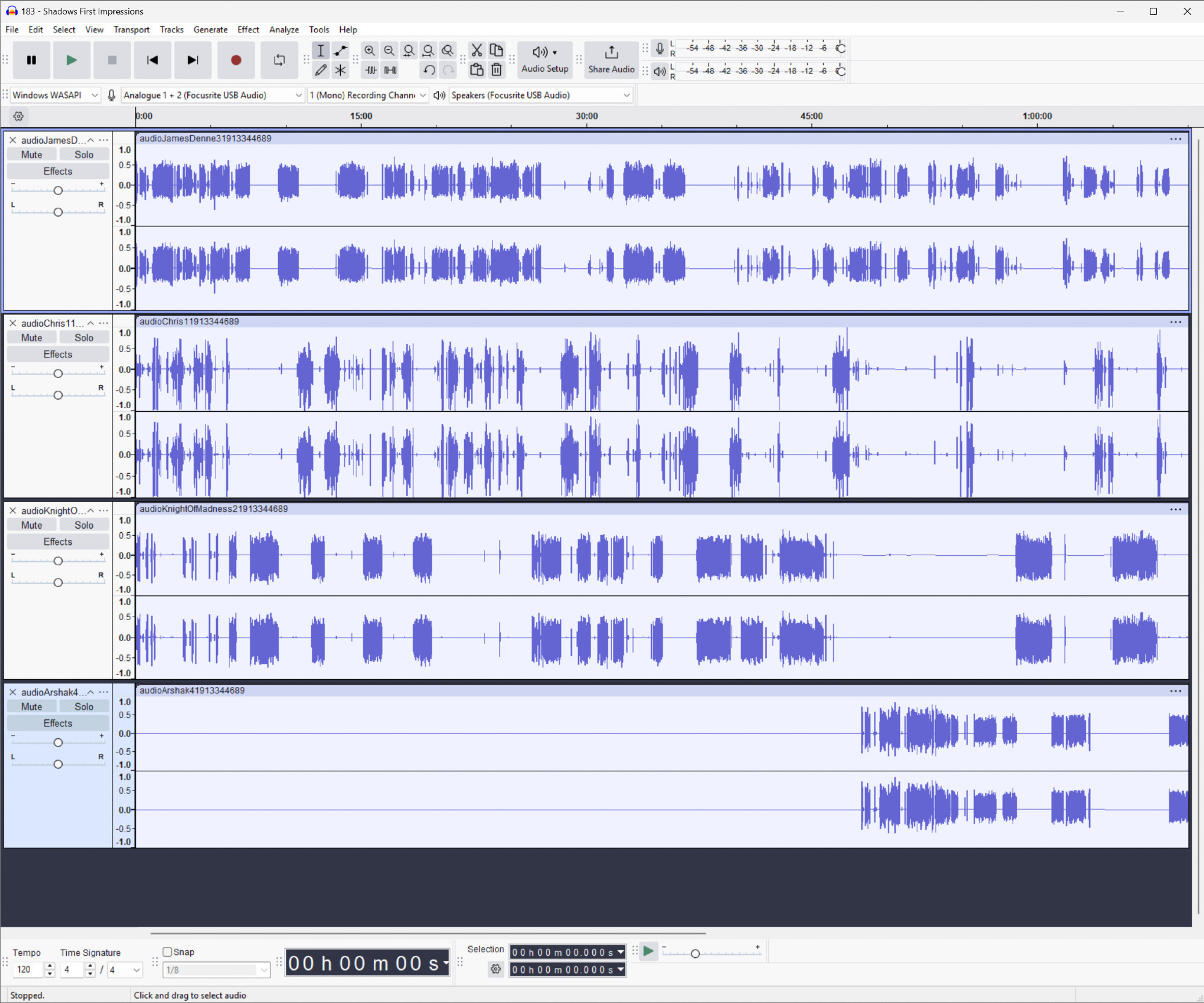Open timeline options gear icon
The image size is (1204, 1003).
pos(19,116)
